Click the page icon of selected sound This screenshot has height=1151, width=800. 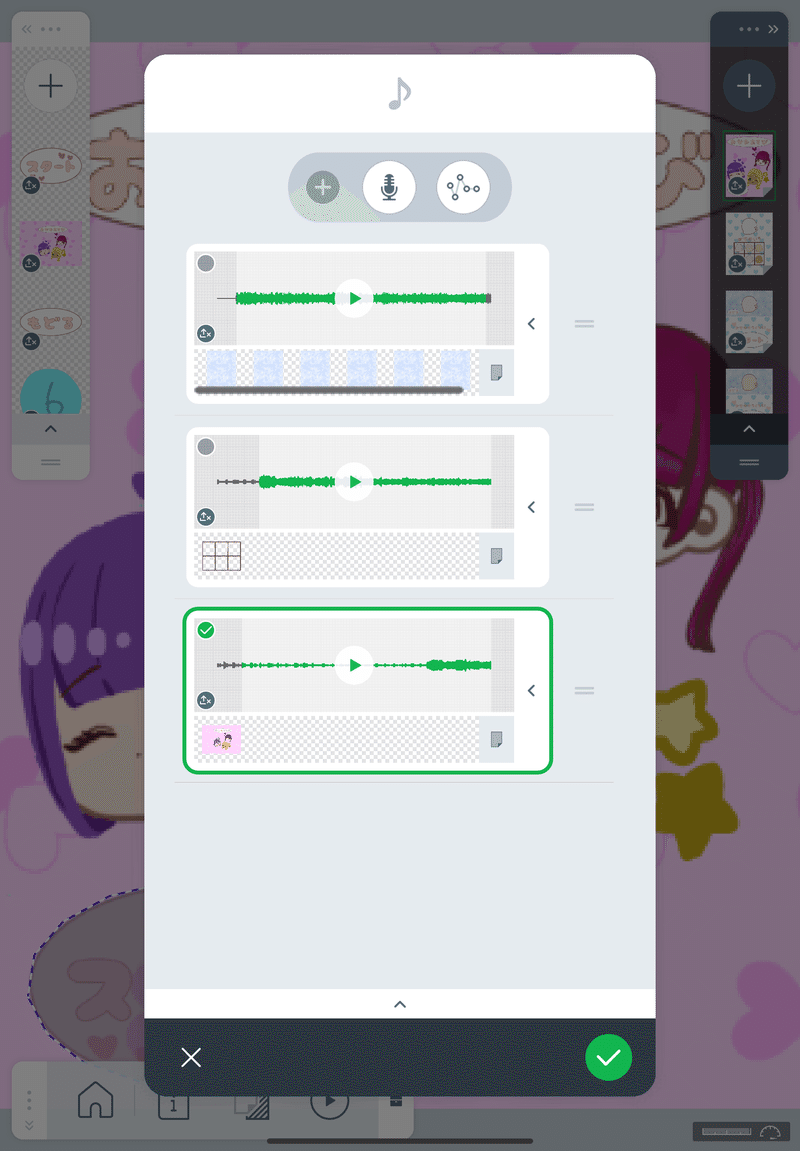click(496, 739)
